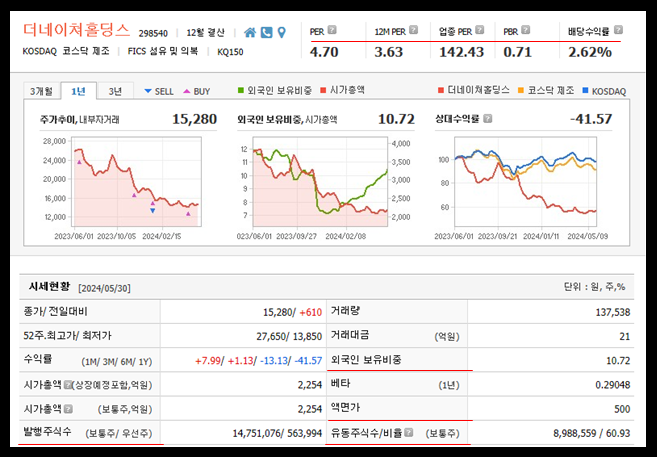Click red 시가총액 legend swatch
This screenshot has width=659, height=457.
pos(323,90)
